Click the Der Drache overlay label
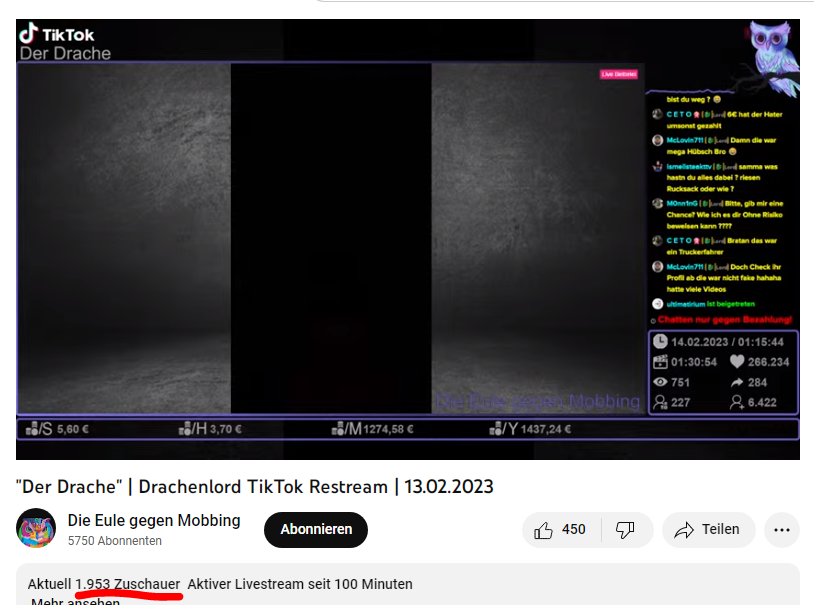 click(65, 53)
